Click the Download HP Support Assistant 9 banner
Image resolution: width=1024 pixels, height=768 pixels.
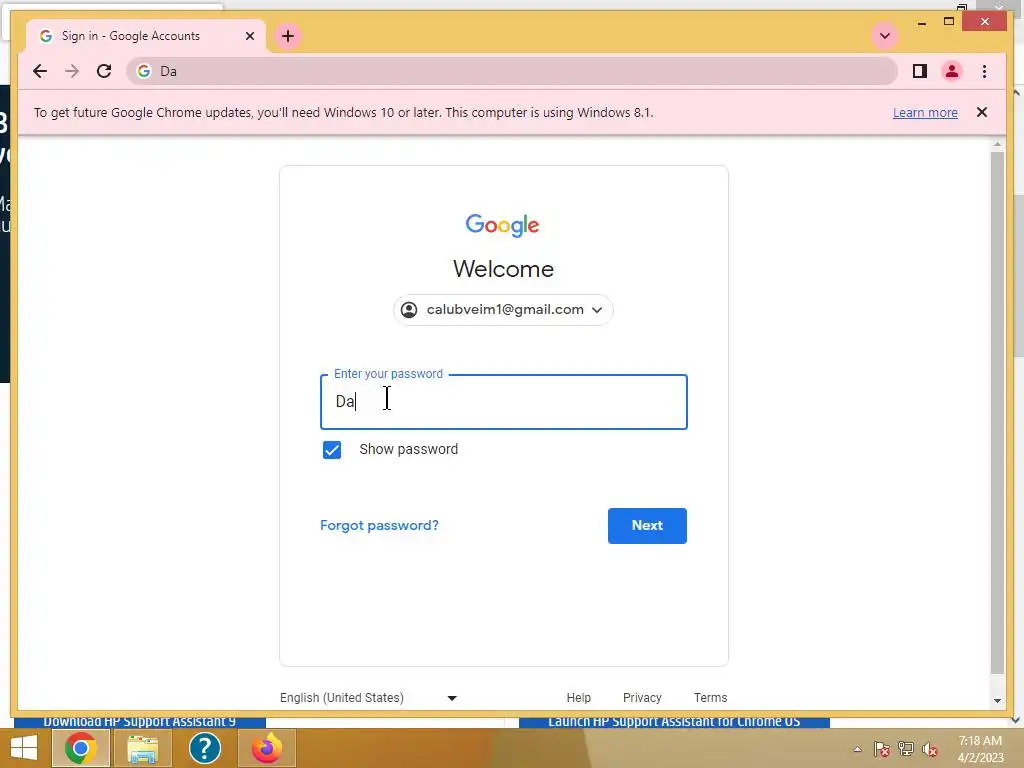click(x=140, y=722)
